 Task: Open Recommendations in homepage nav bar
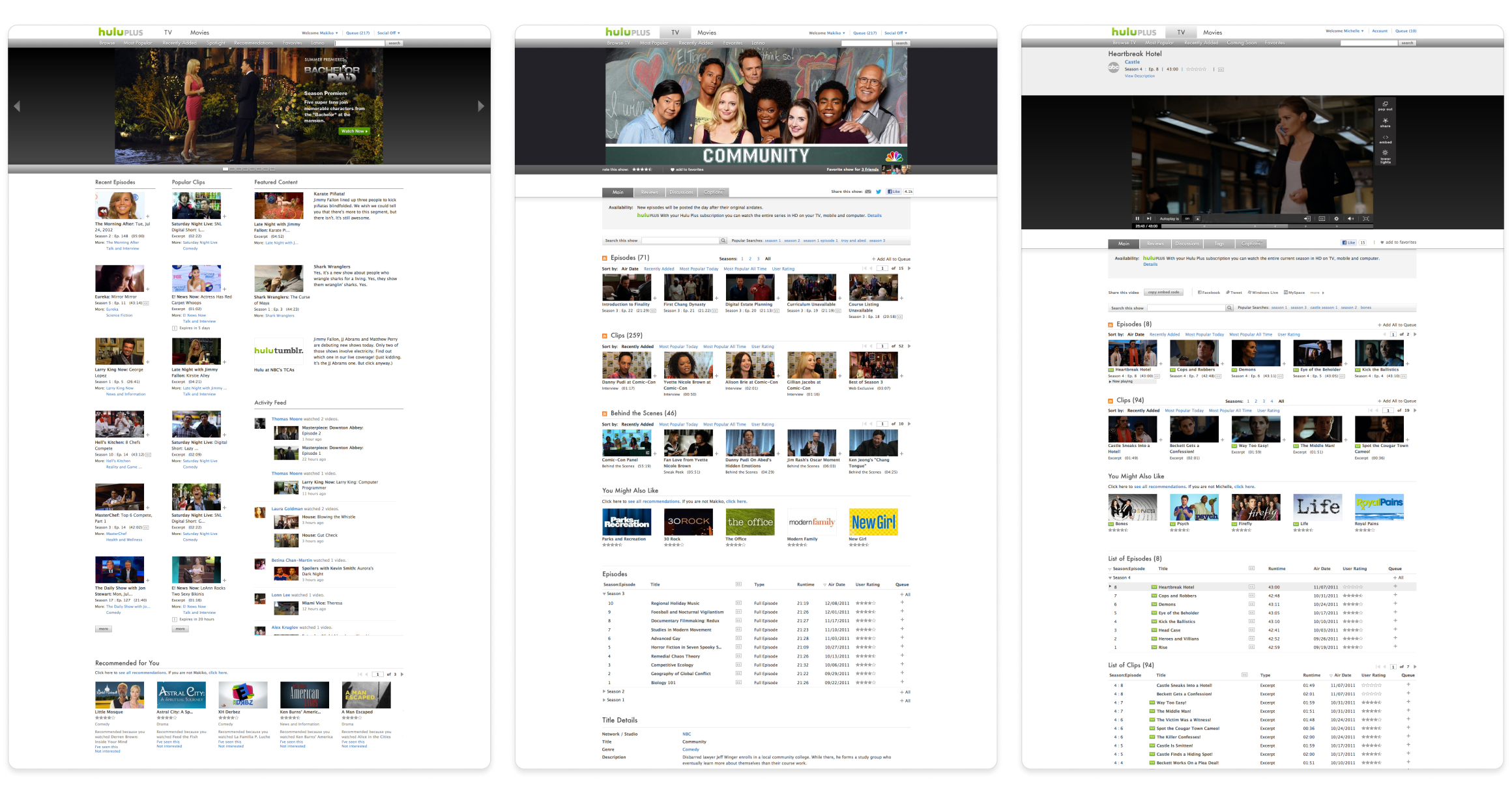(x=254, y=43)
